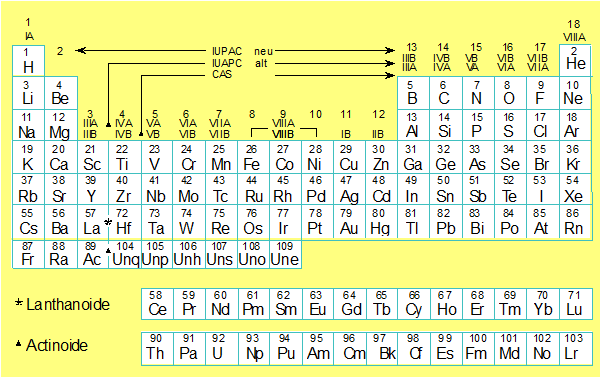Viewport: 601px width, 379px height.
Task: Select the Iron (Fe) element cell
Action: (253, 157)
